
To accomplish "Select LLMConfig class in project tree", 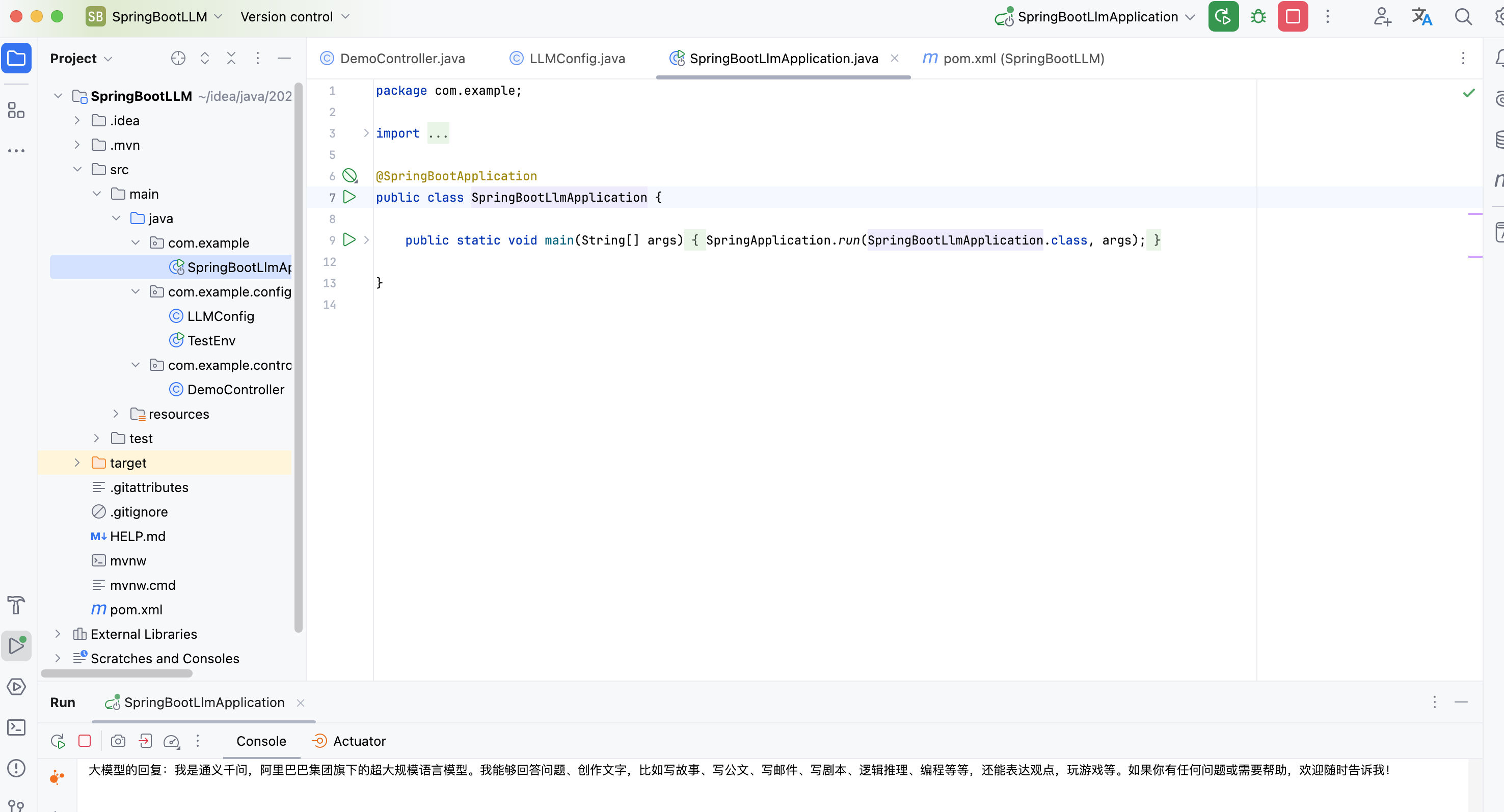I will 220,316.
